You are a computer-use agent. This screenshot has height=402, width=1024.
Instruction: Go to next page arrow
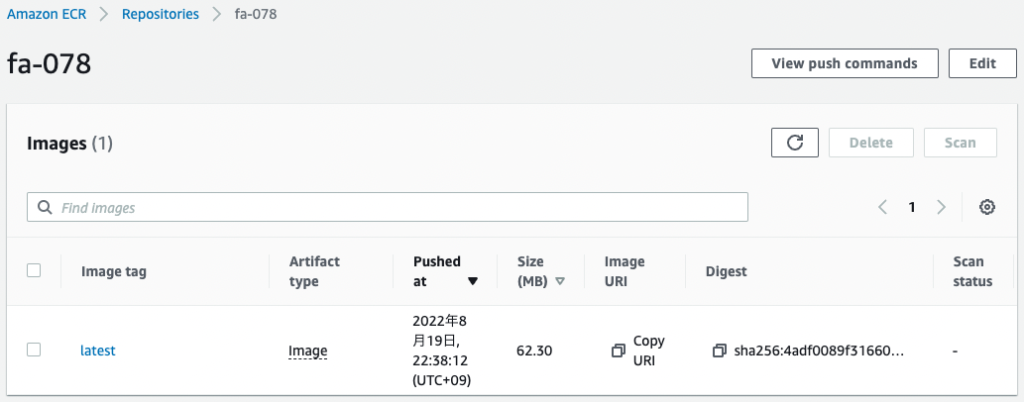[x=941, y=208]
